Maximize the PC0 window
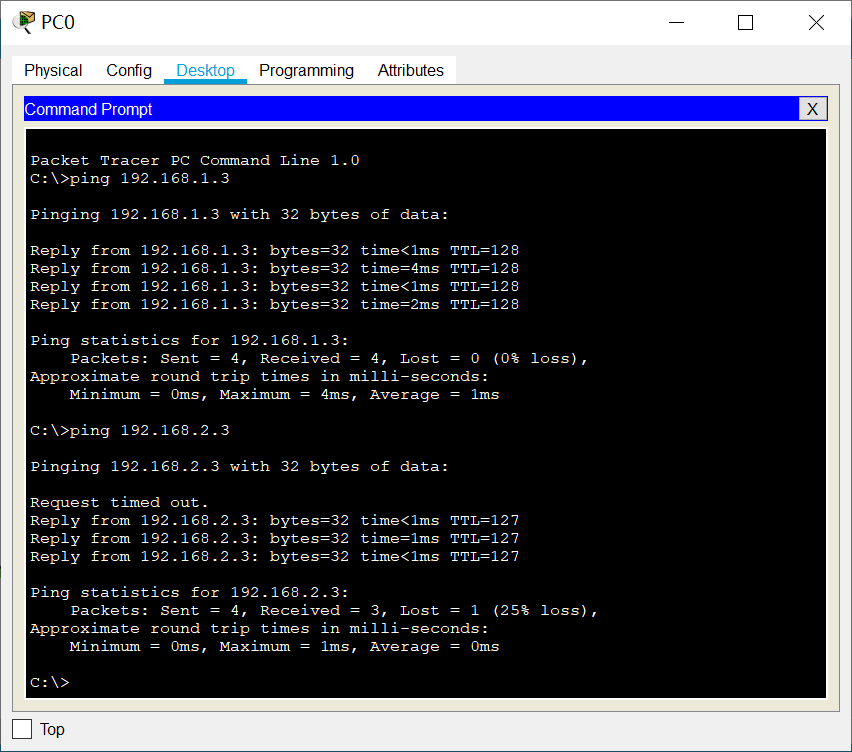The width and height of the screenshot is (852, 752). 746,23
